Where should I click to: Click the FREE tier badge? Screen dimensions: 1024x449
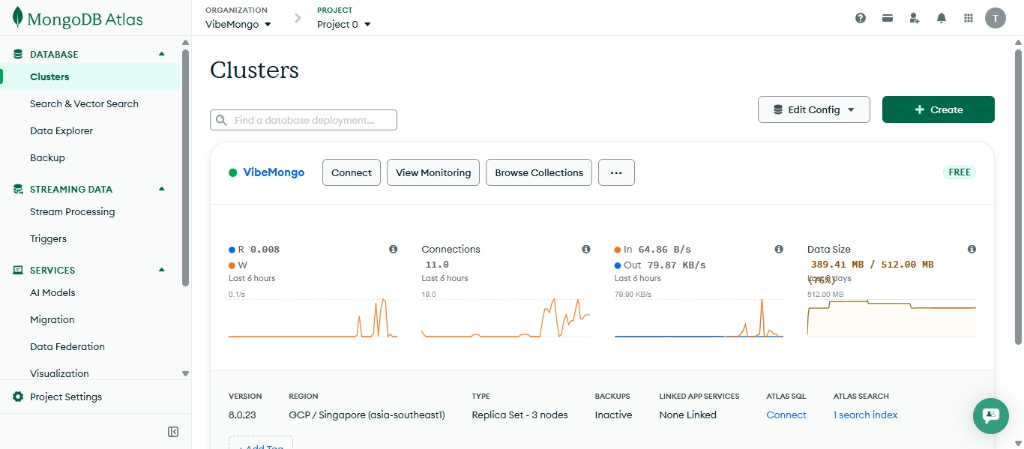[959, 173]
